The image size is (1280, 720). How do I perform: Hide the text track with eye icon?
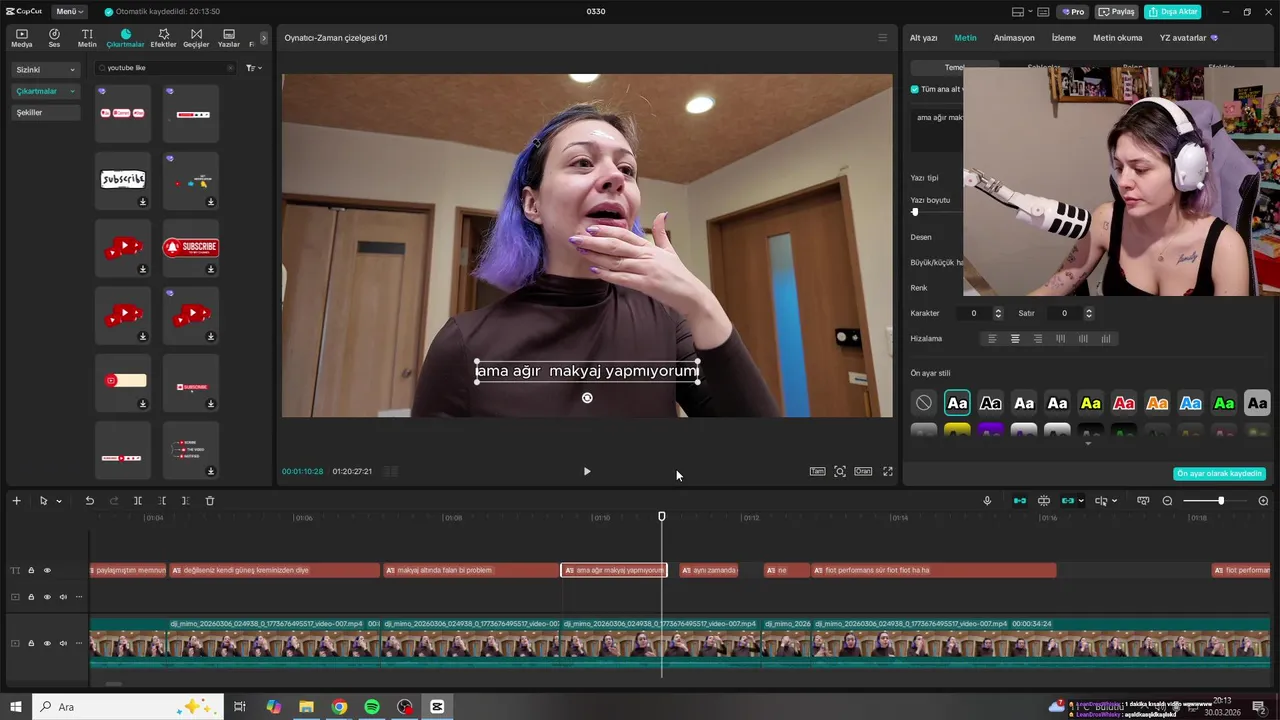(x=47, y=570)
